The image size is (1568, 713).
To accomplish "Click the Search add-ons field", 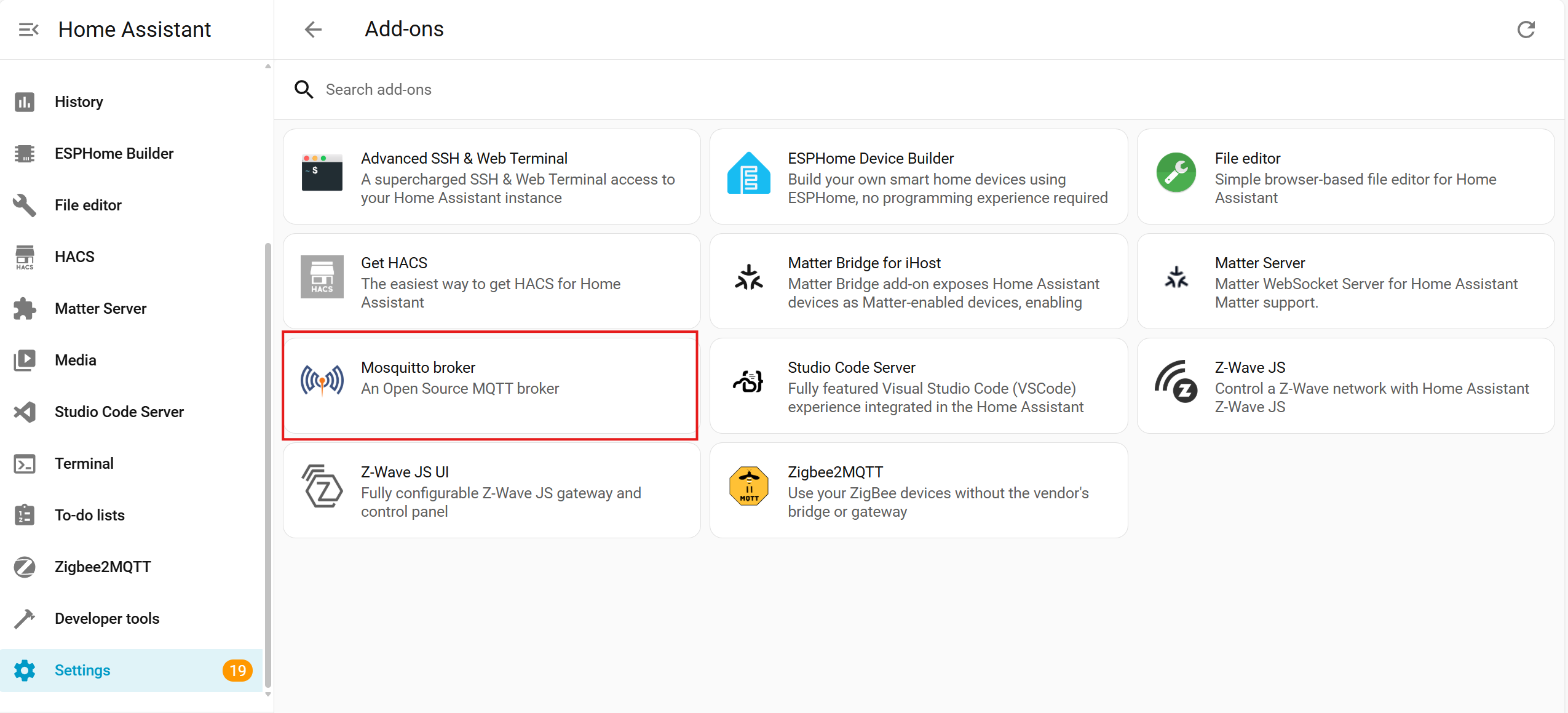I will [x=379, y=89].
